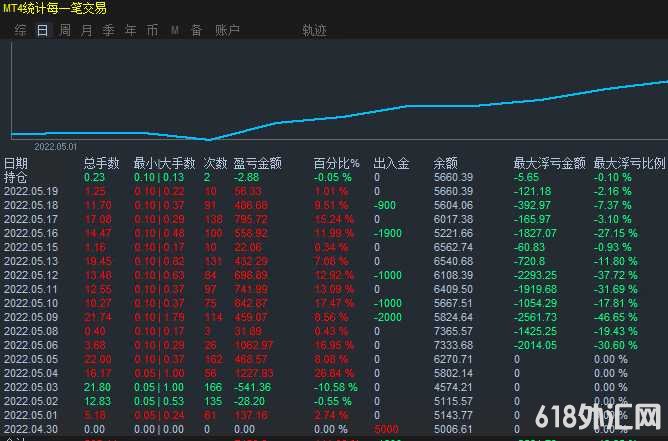Click the 盈亏金额 column header
Image resolution: width=668 pixels, height=441 pixels.
pos(257,163)
